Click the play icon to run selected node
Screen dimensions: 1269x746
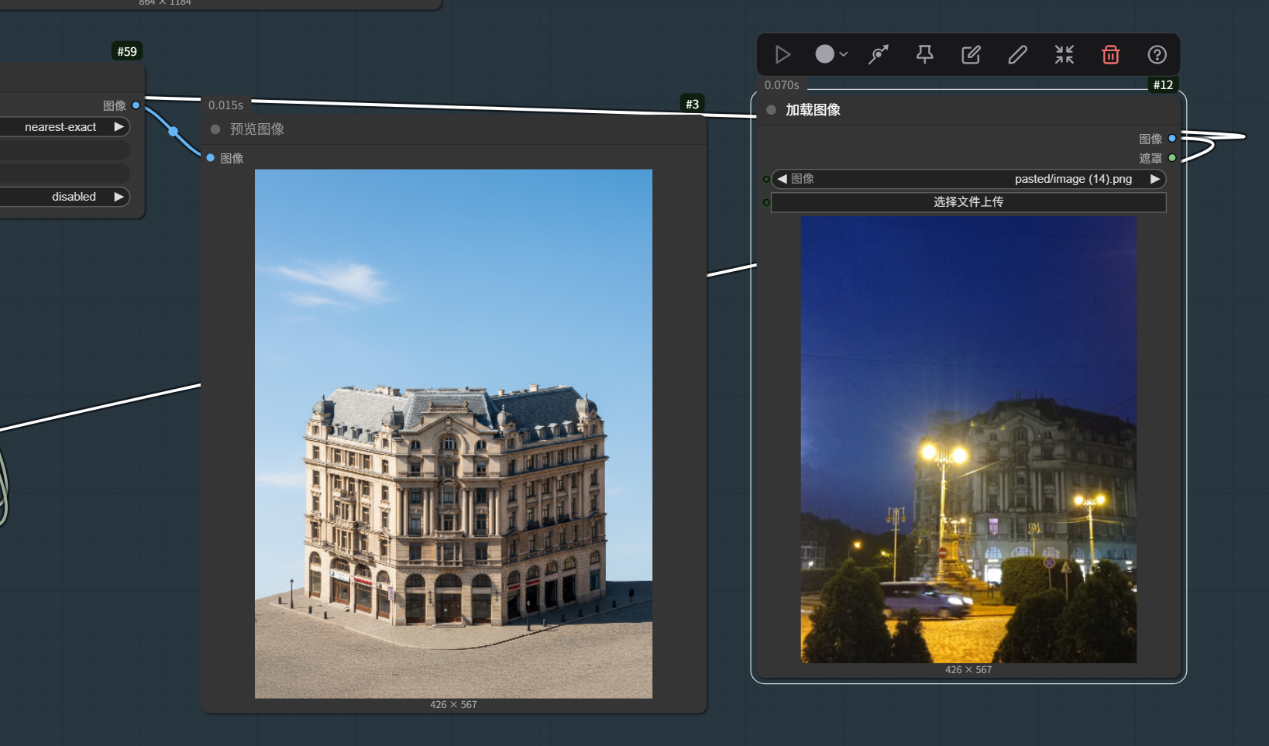coord(783,55)
